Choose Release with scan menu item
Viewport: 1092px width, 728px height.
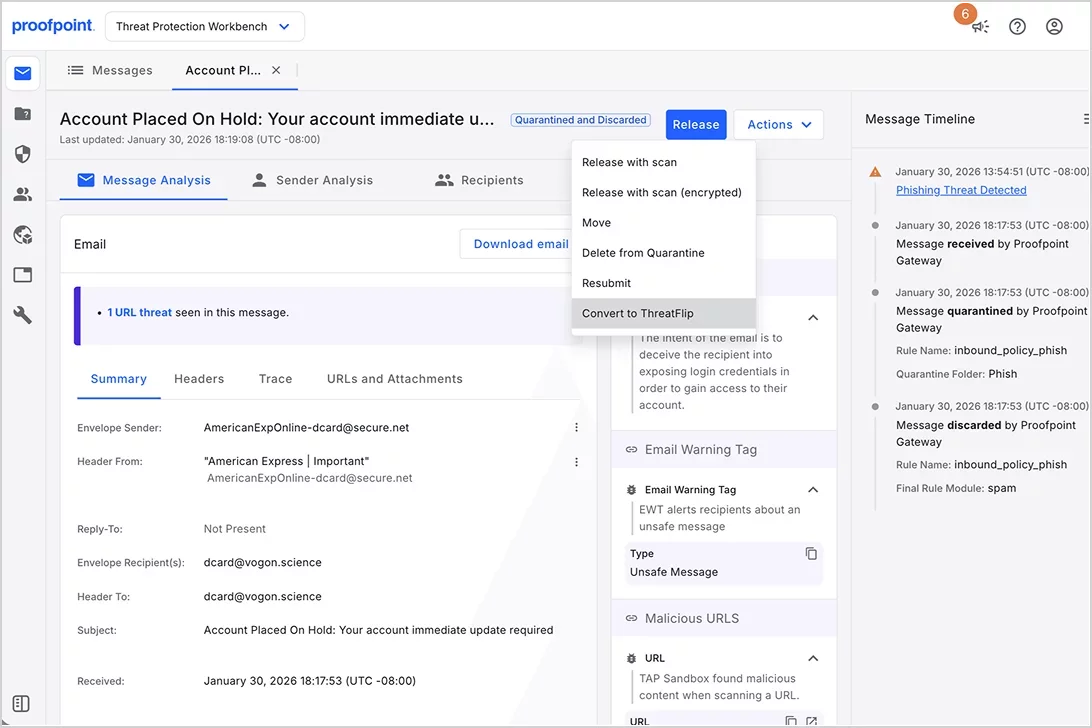[x=664, y=162]
